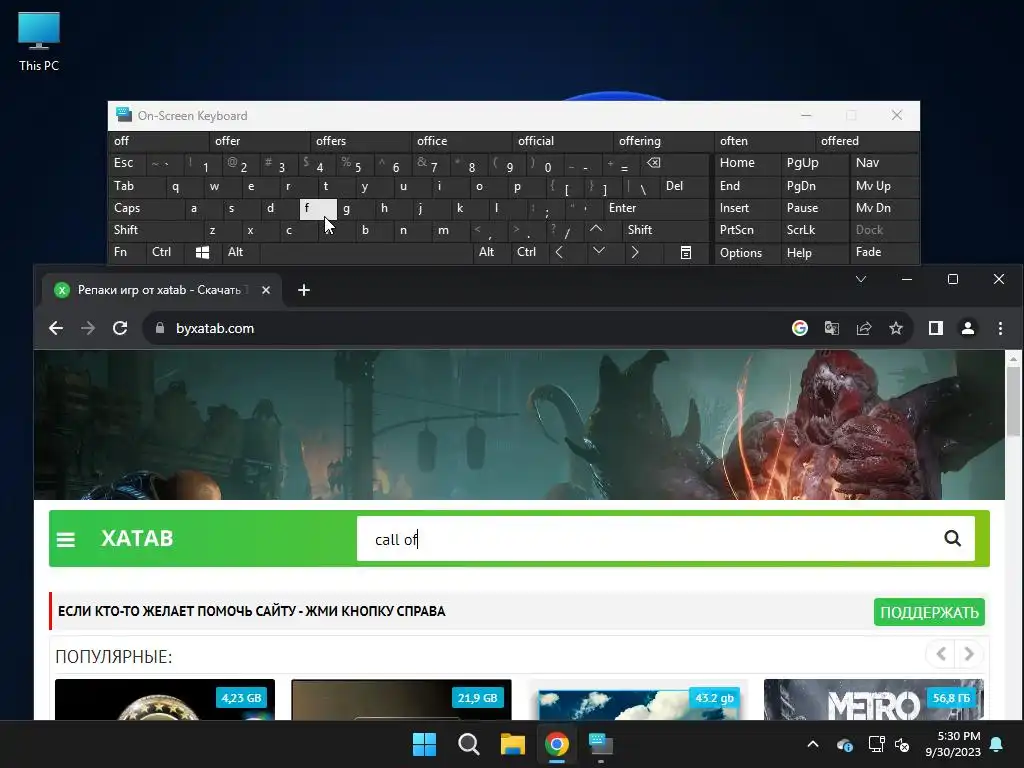Click Chrome back arrow button
This screenshot has width=1024, height=768.
click(x=56, y=328)
